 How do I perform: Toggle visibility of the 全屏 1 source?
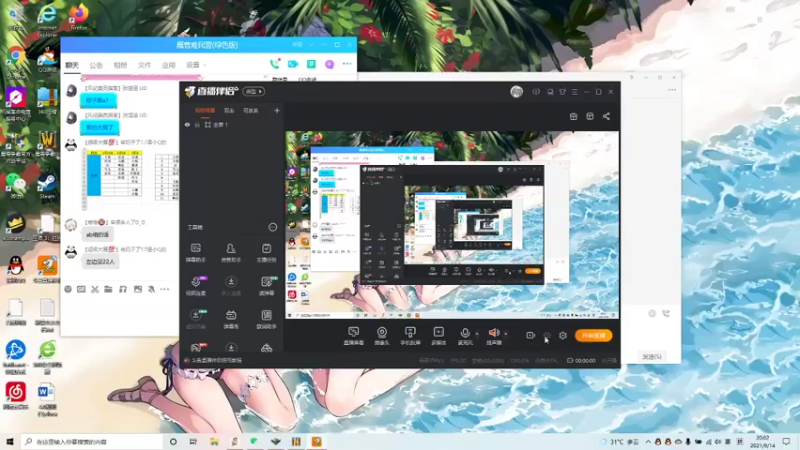tap(187, 124)
